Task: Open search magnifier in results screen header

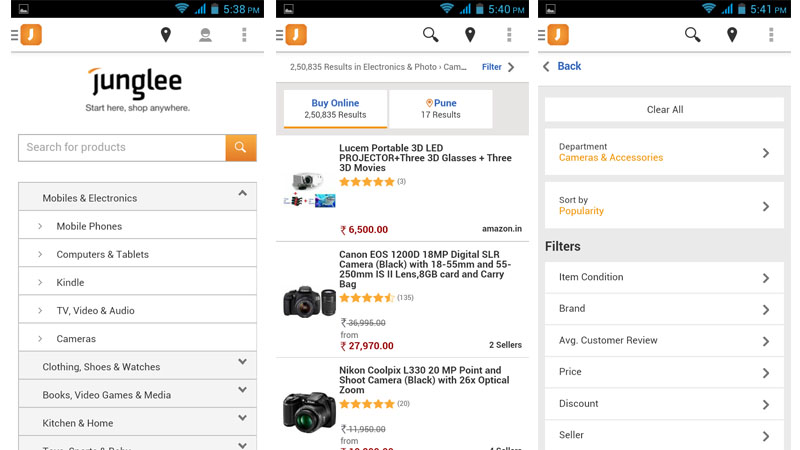Action: 431,35
